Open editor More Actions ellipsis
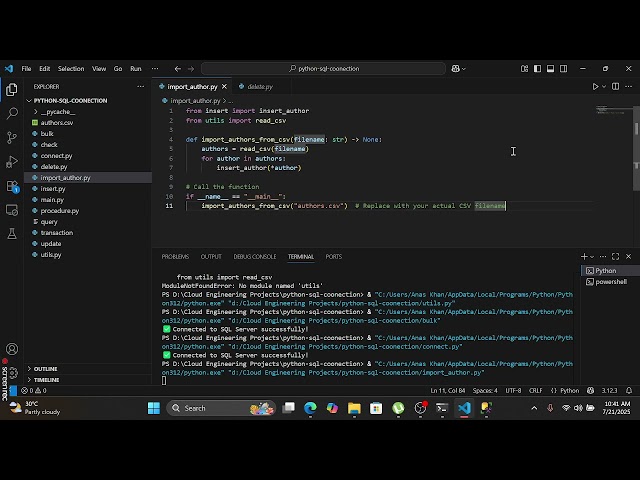 tap(629, 87)
